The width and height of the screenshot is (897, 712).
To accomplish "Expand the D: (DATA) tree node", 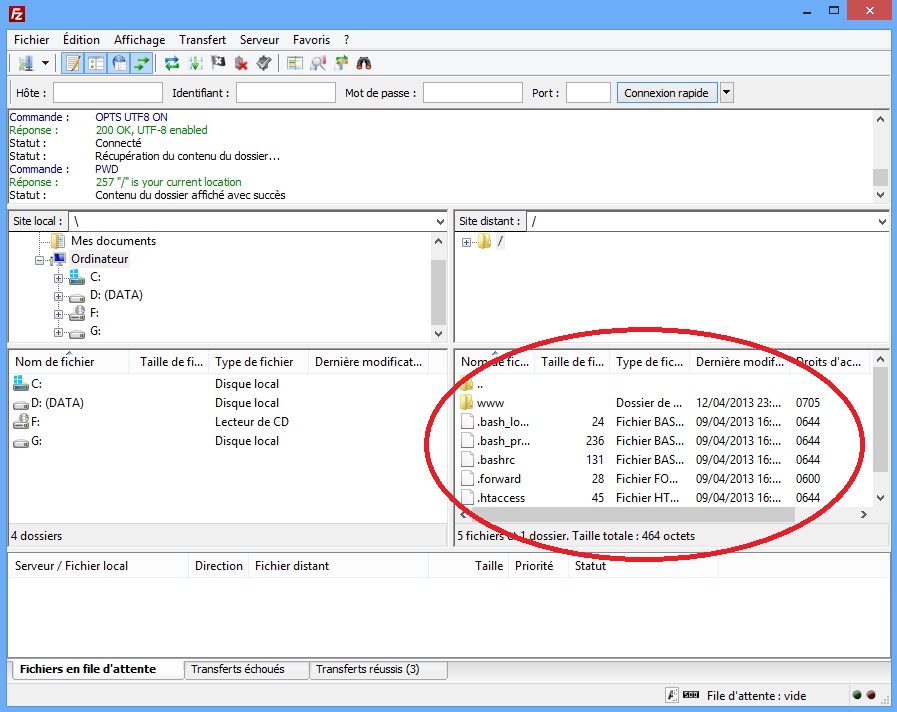I will click(x=58, y=296).
